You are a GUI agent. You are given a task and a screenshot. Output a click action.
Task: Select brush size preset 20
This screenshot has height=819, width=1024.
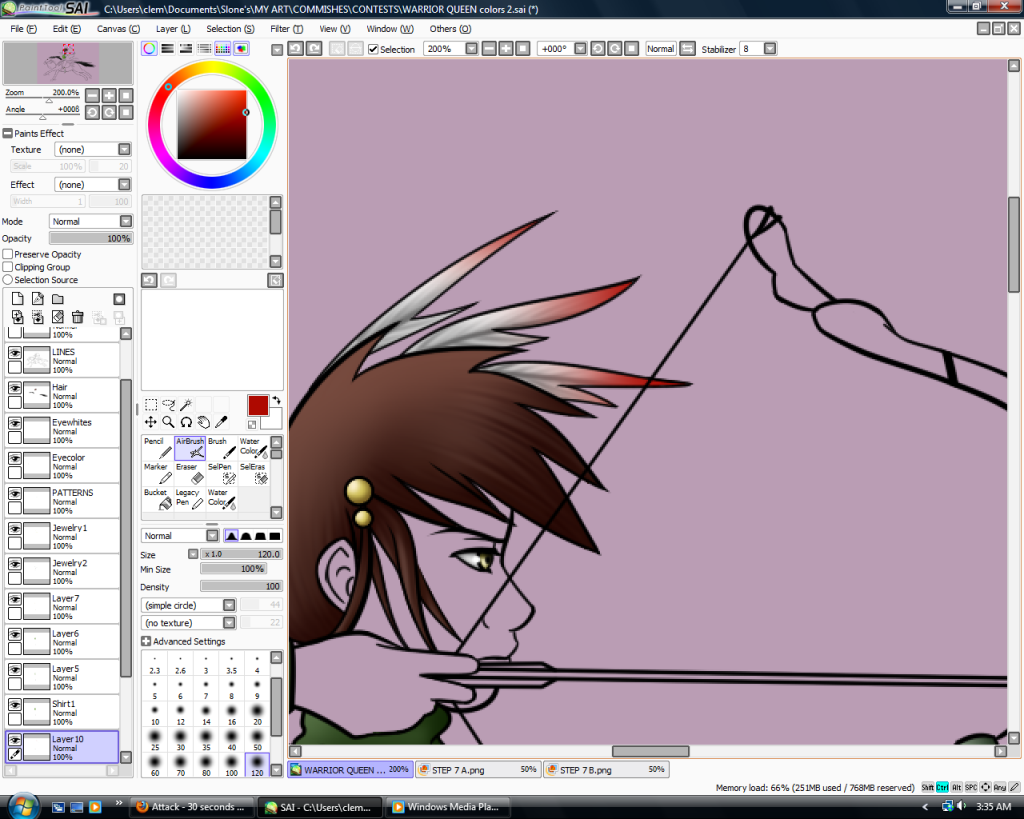(x=257, y=715)
